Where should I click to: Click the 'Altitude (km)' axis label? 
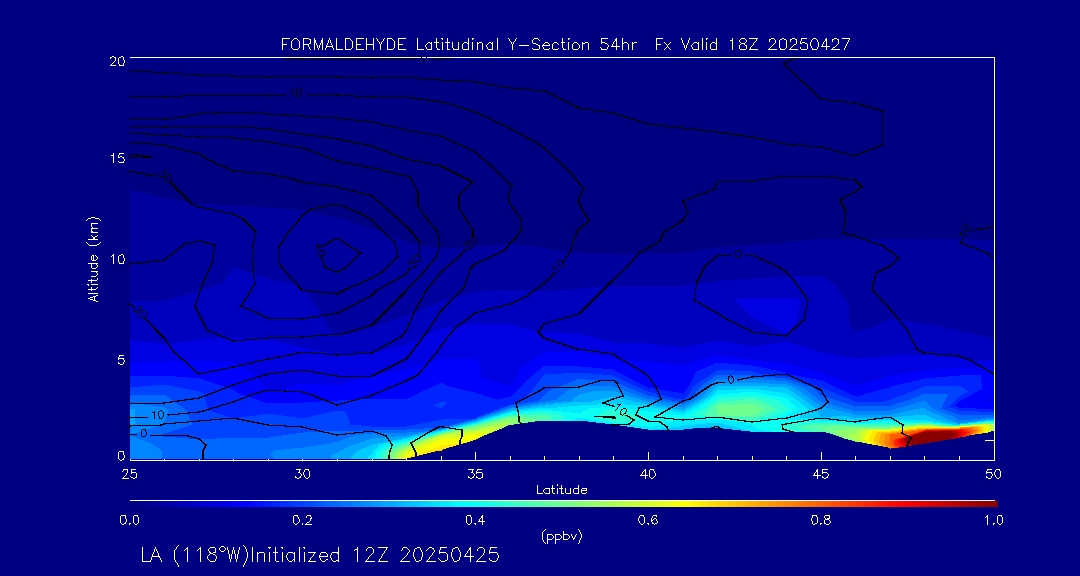tap(93, 258)
